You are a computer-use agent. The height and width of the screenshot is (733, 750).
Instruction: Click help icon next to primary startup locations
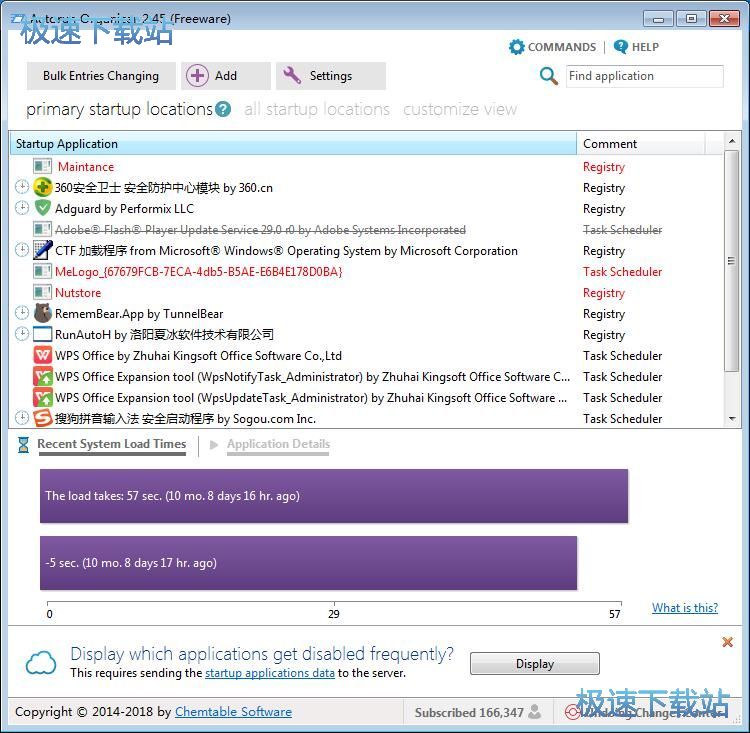(223, 109)
